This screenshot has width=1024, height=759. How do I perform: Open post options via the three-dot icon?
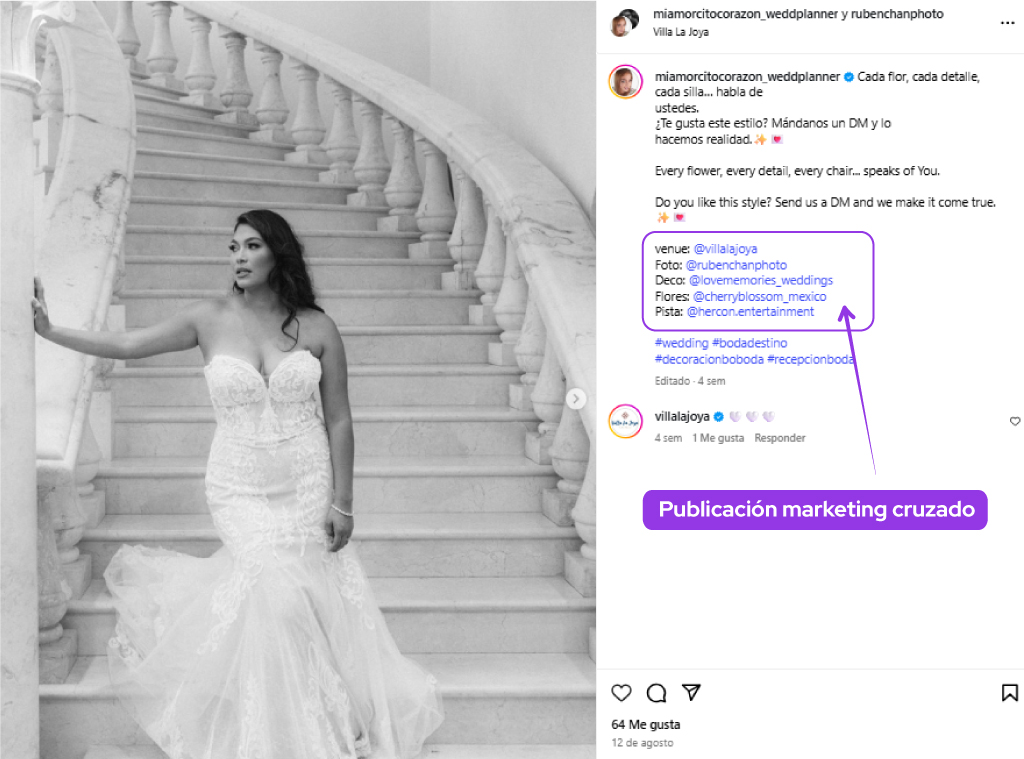tap(1007, 23)
